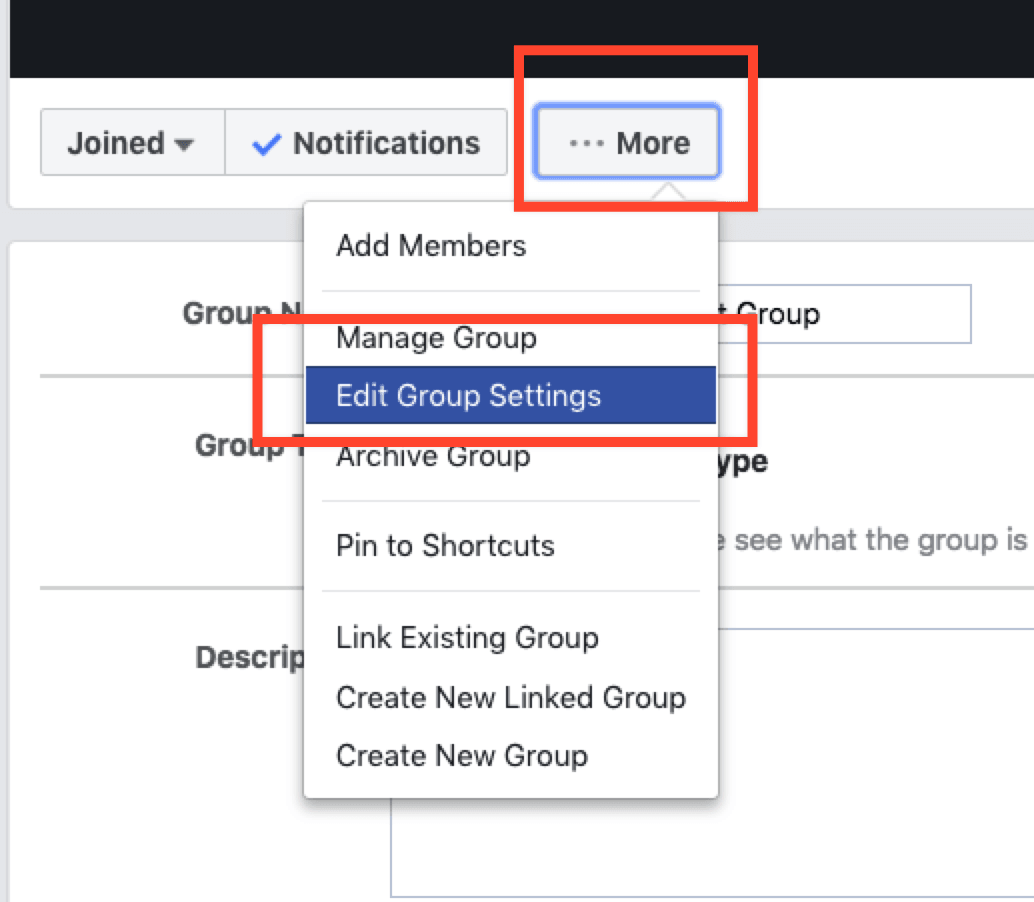Viewport: 1034px width, 902px height.
Task: Select Create New Linked Group
Action: 510,697
